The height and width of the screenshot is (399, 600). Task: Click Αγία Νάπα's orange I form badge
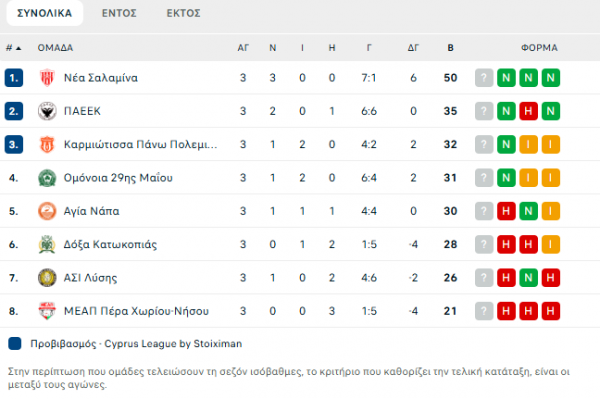click(551, 211)
